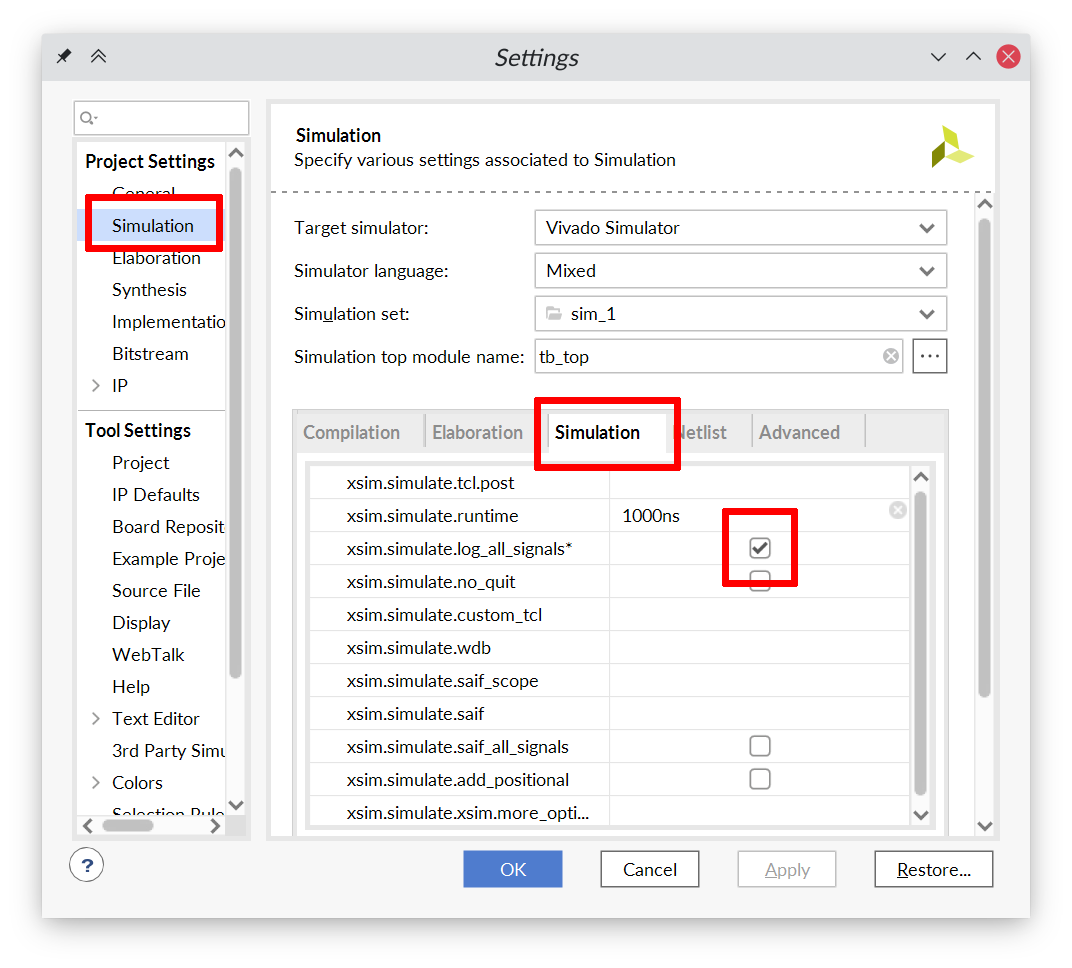Select Project under Tool Settings

click(141, 463)
